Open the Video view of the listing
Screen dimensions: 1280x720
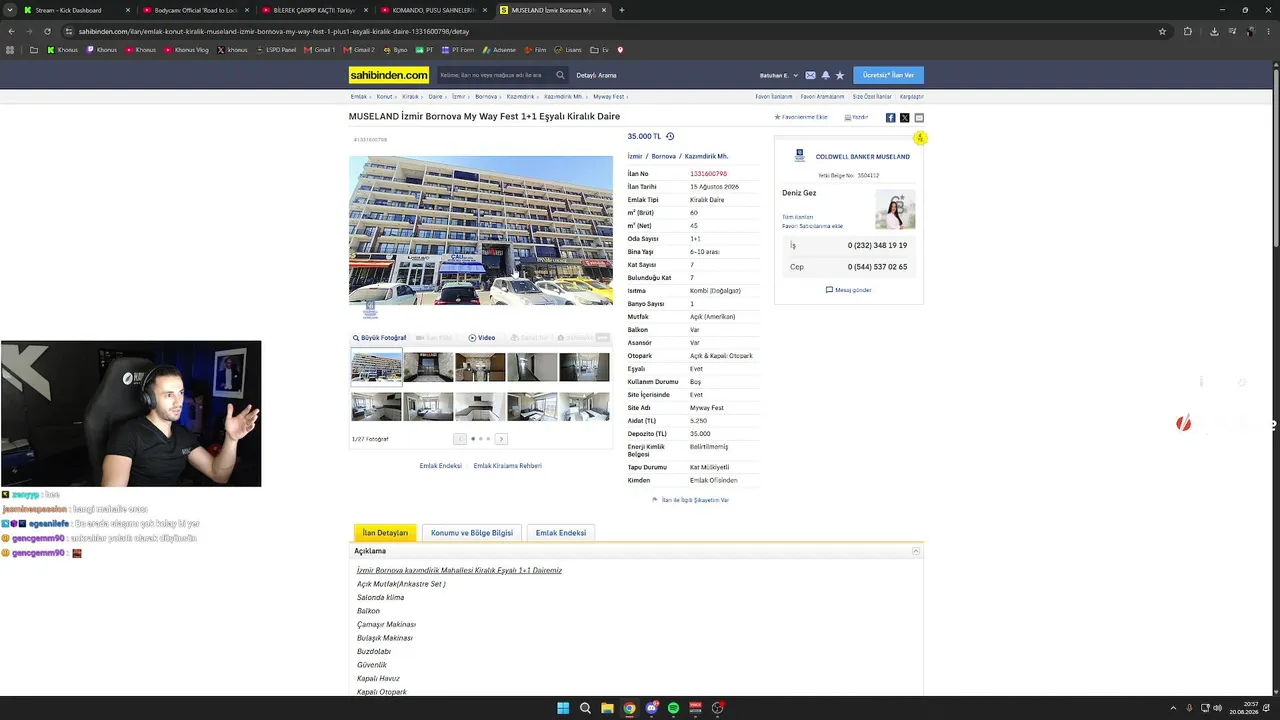482,338
